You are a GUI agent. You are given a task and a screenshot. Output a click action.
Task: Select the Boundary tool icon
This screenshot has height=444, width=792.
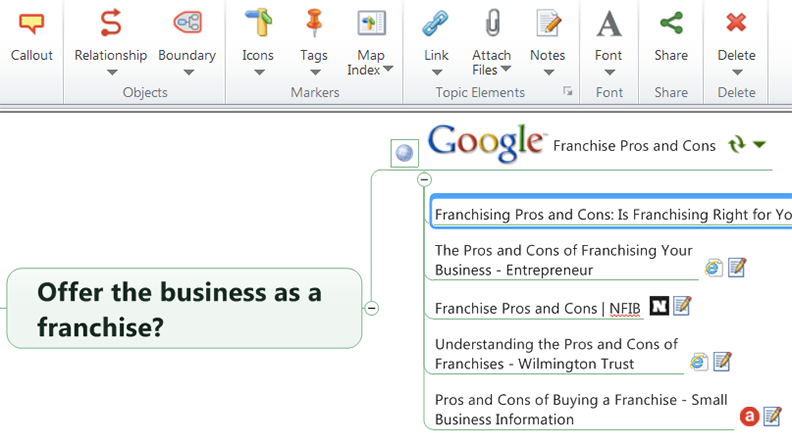point(187,23)
